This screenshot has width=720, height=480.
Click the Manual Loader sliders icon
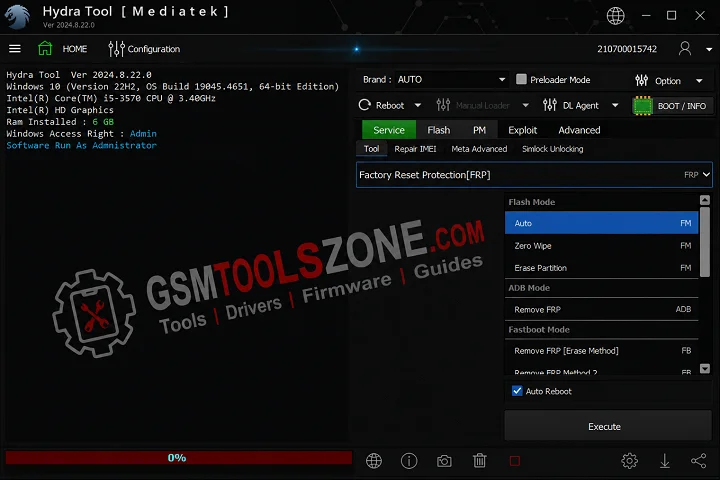(443, 105)
